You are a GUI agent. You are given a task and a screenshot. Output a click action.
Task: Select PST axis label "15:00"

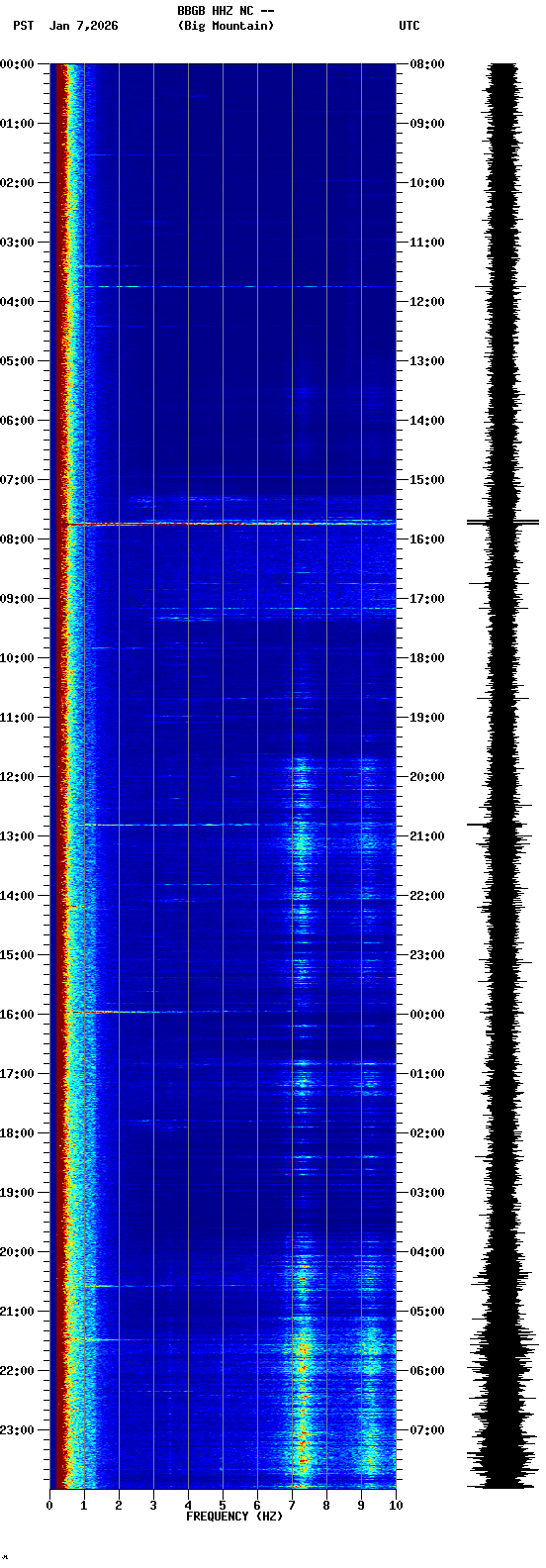[x=17, y=955]
